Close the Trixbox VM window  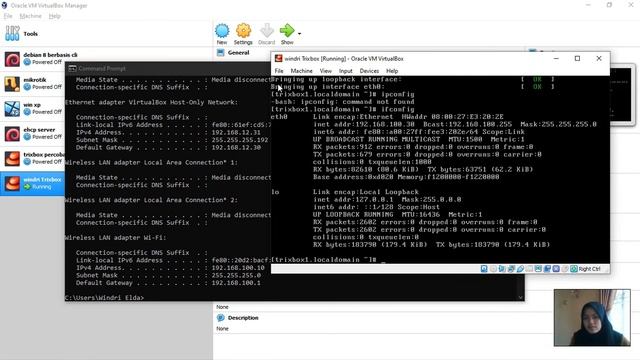(599, 58)
